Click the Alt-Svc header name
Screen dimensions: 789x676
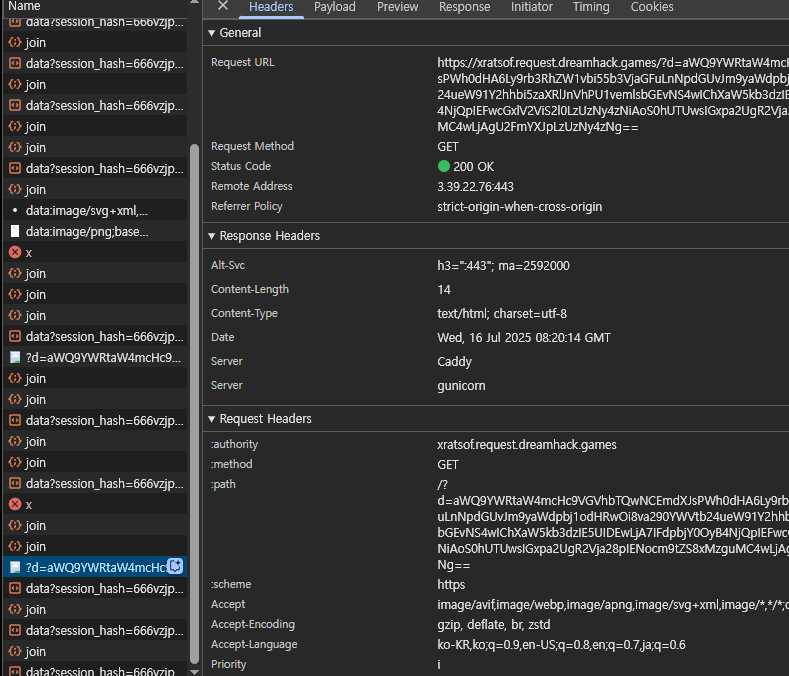tap(228, 265)
